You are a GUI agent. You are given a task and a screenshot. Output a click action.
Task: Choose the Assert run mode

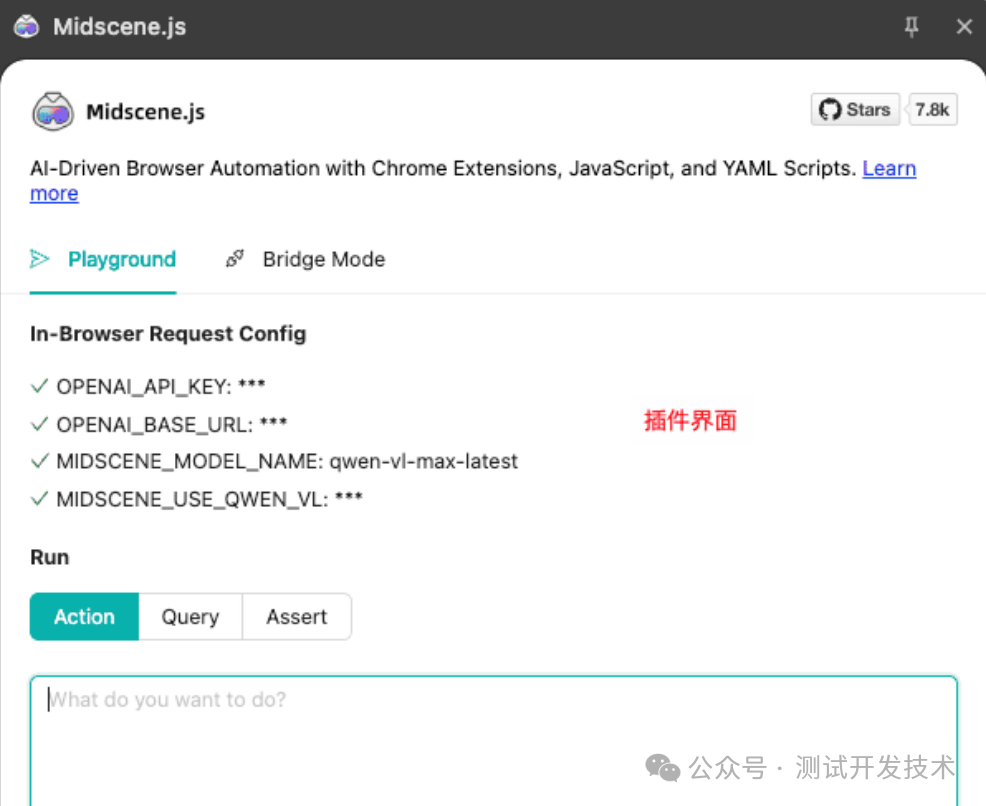[296, 617]
